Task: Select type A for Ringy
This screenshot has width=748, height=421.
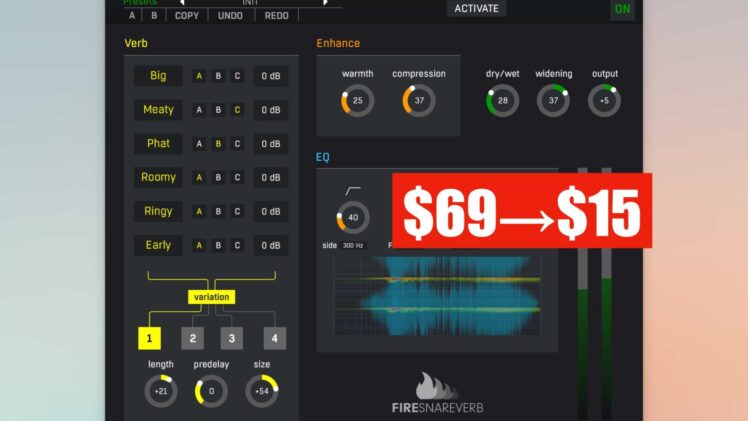Action: coord(199,211)
